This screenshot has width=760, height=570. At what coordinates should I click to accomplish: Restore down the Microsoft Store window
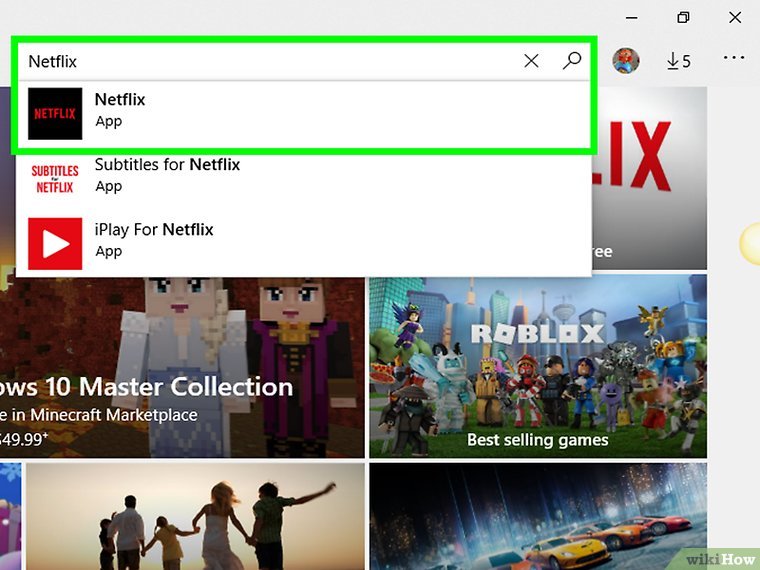click(683, 18)
